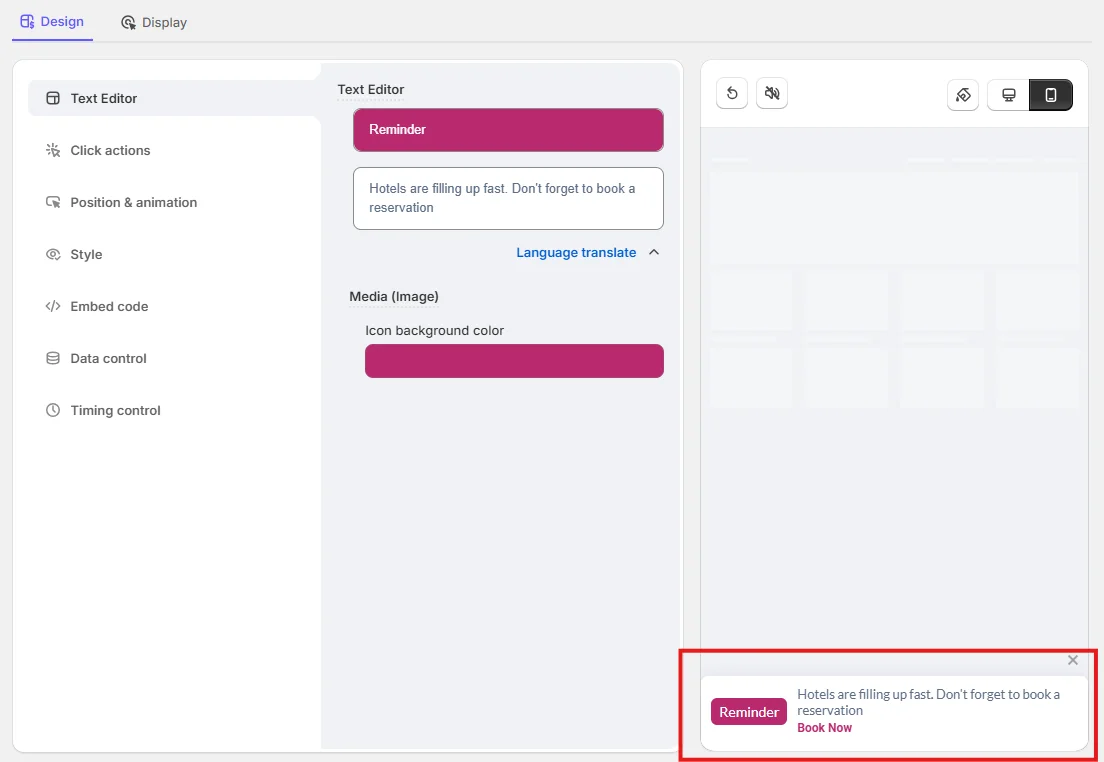The width and height of the screenshot is (1104, 762).
Task: Go to Position & animation settings
Action: click(133, 202)
